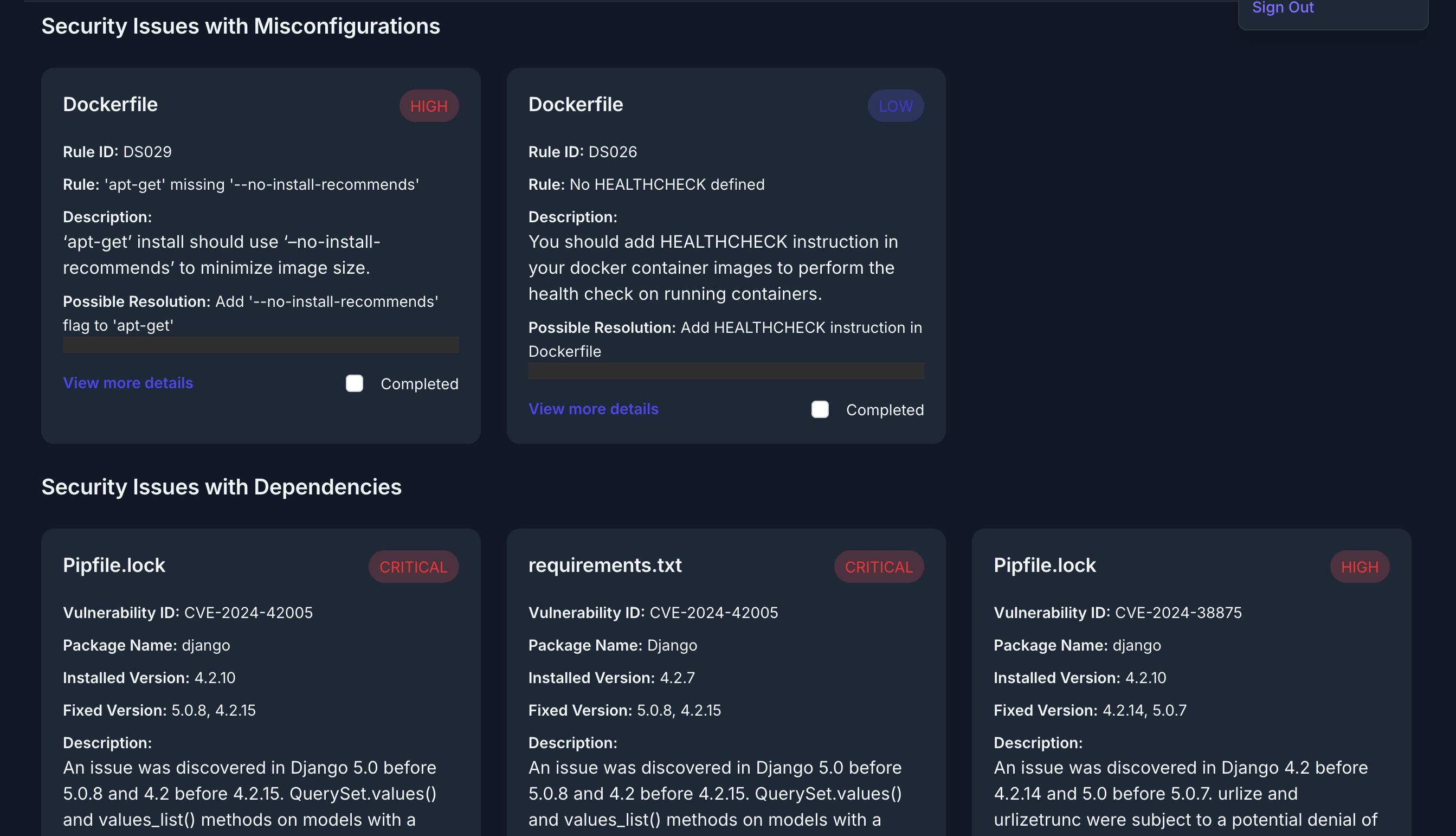Click the progress bar under DS029 resolution

tap(260, 345)
